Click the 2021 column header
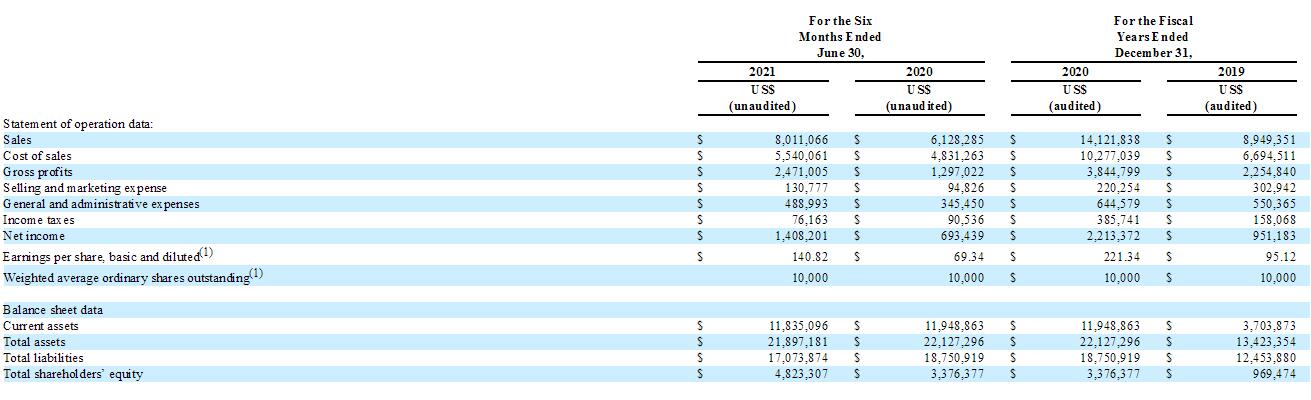This screenshot has width=1311, height=400. 762,72
